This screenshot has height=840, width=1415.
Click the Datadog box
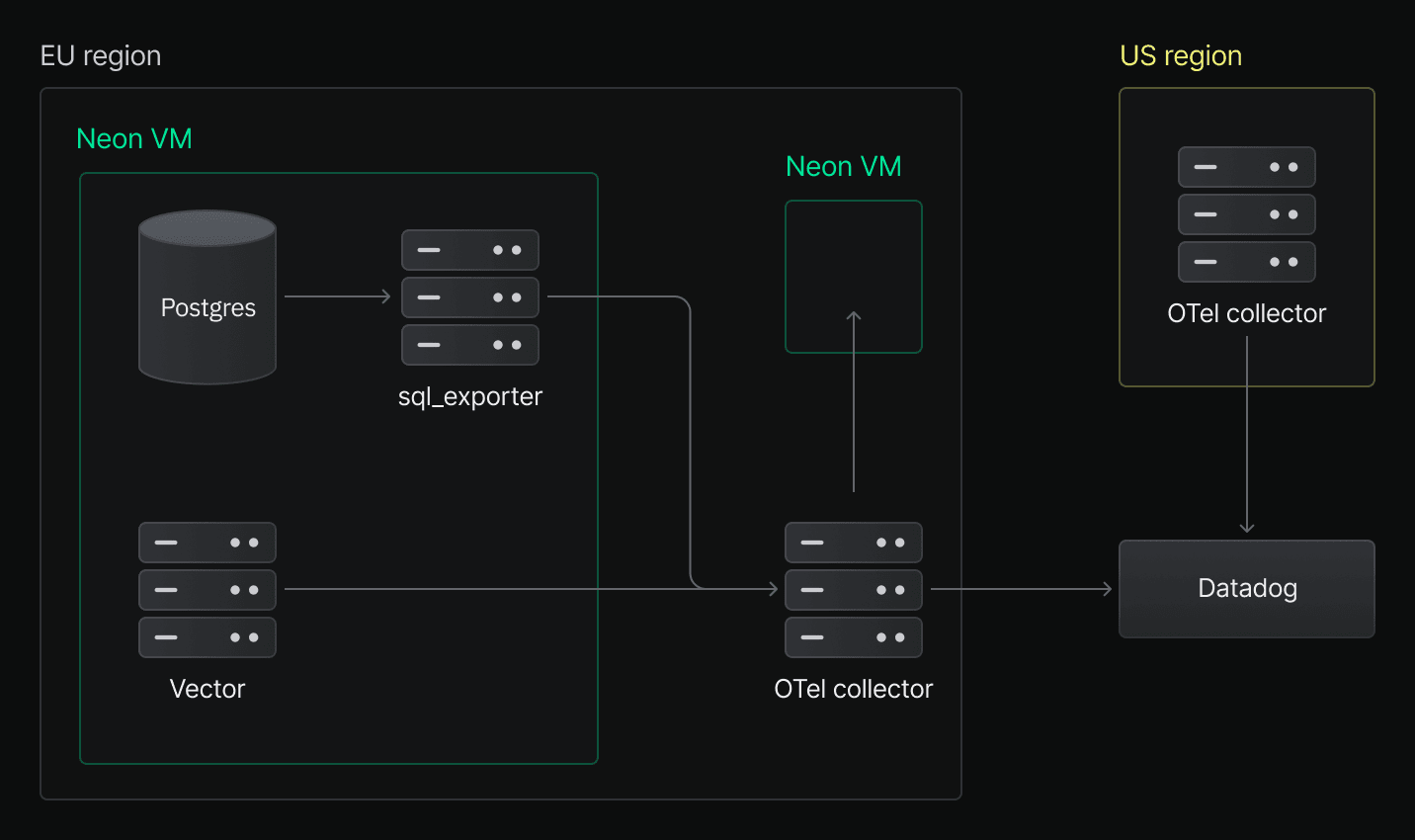point(1246,589)
